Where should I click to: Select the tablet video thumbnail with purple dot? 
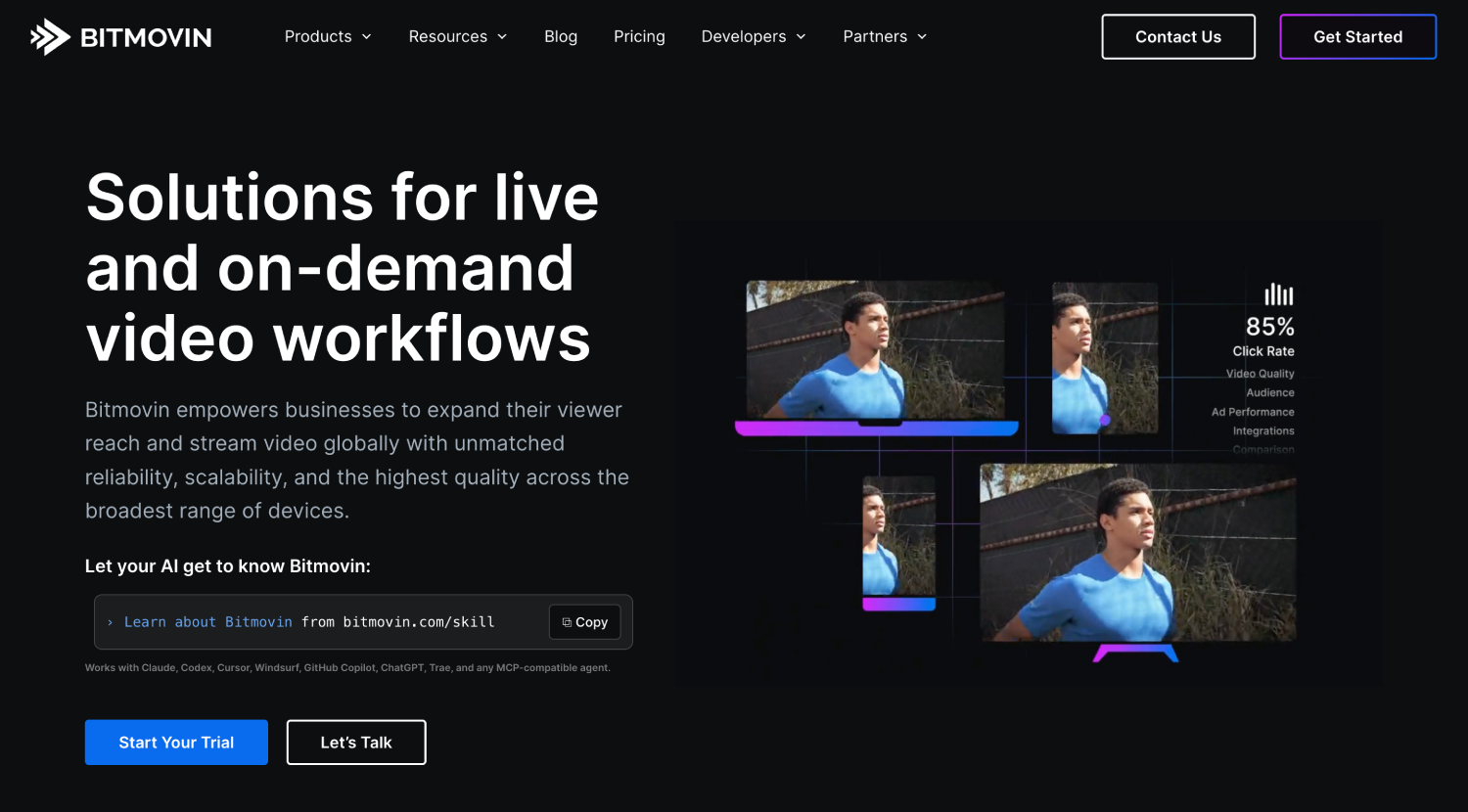[1105, 358]
